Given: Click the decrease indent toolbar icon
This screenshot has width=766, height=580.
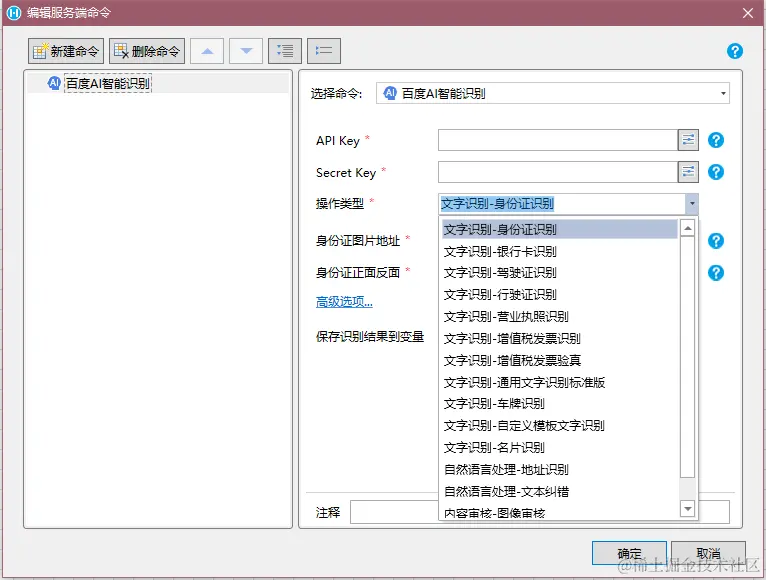Looking at the screenshot, I should pos(324,51).
